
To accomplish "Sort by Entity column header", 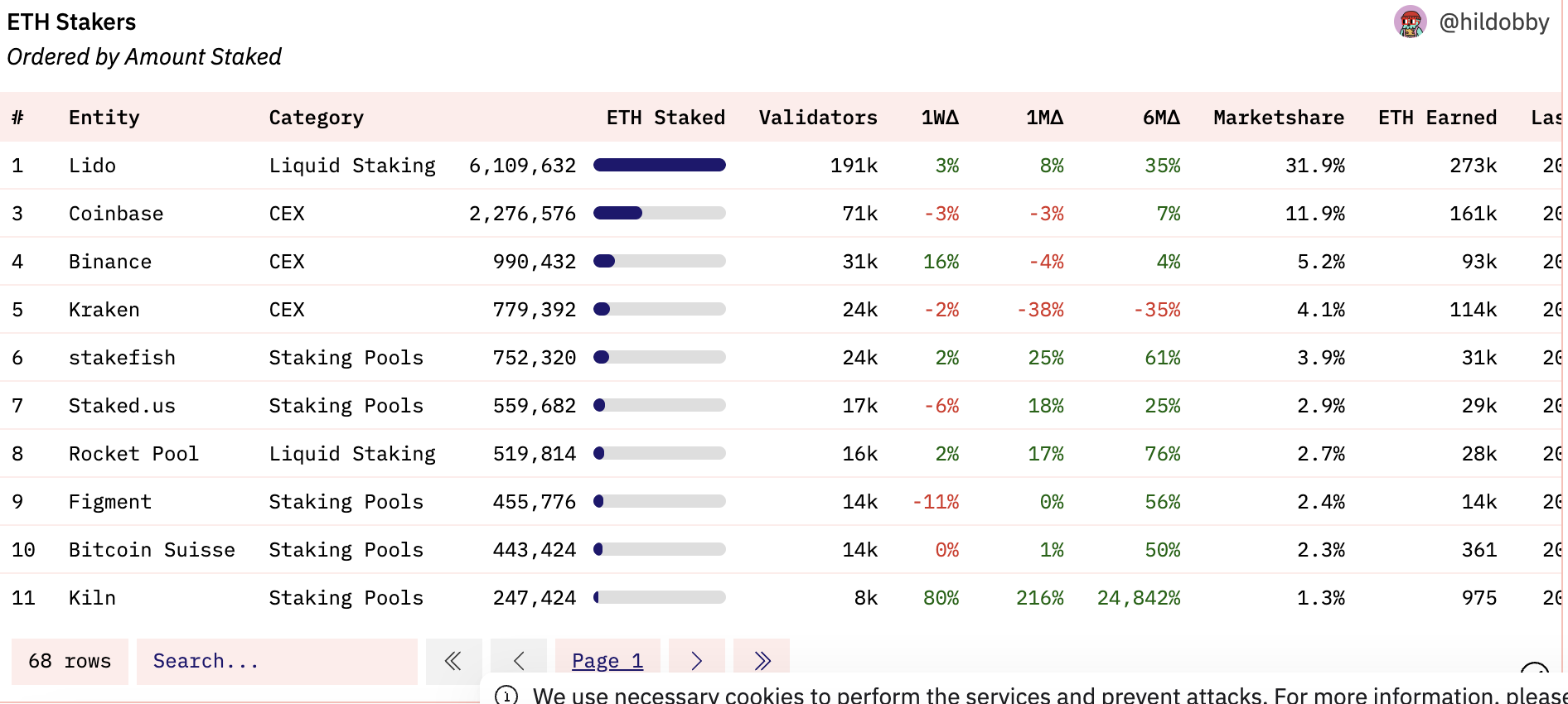I will 104,118.
